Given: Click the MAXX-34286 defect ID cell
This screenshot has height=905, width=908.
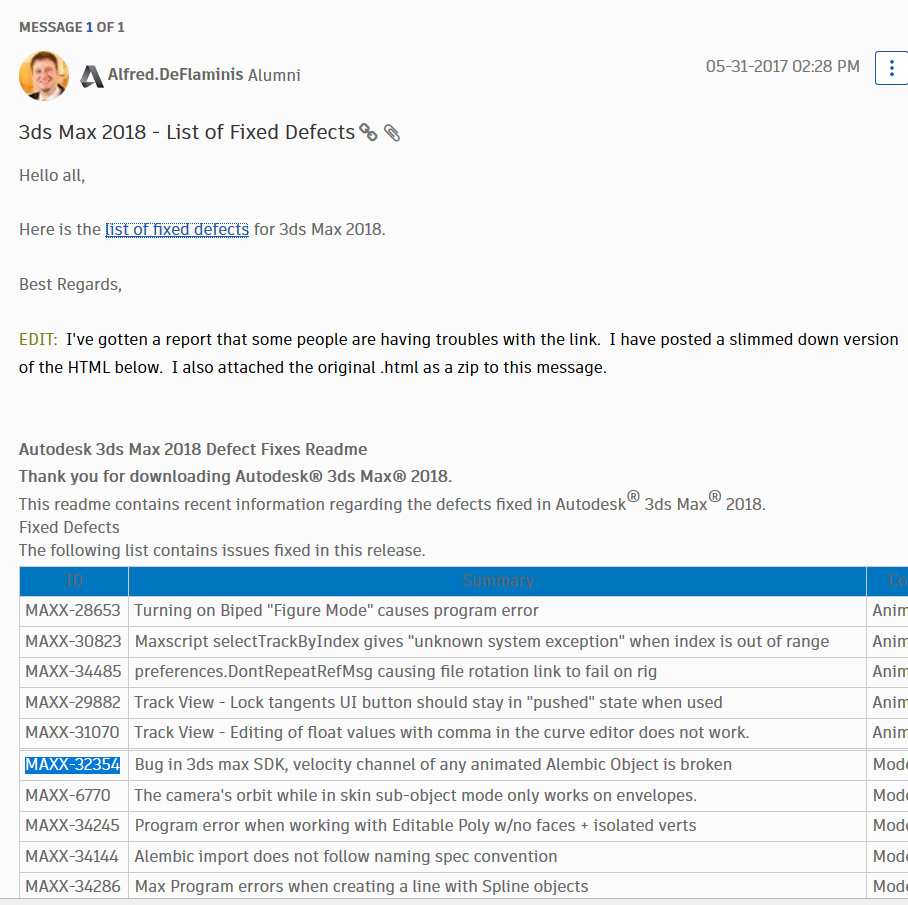Looking at the screenshot, I should click(x=72, y=887).
